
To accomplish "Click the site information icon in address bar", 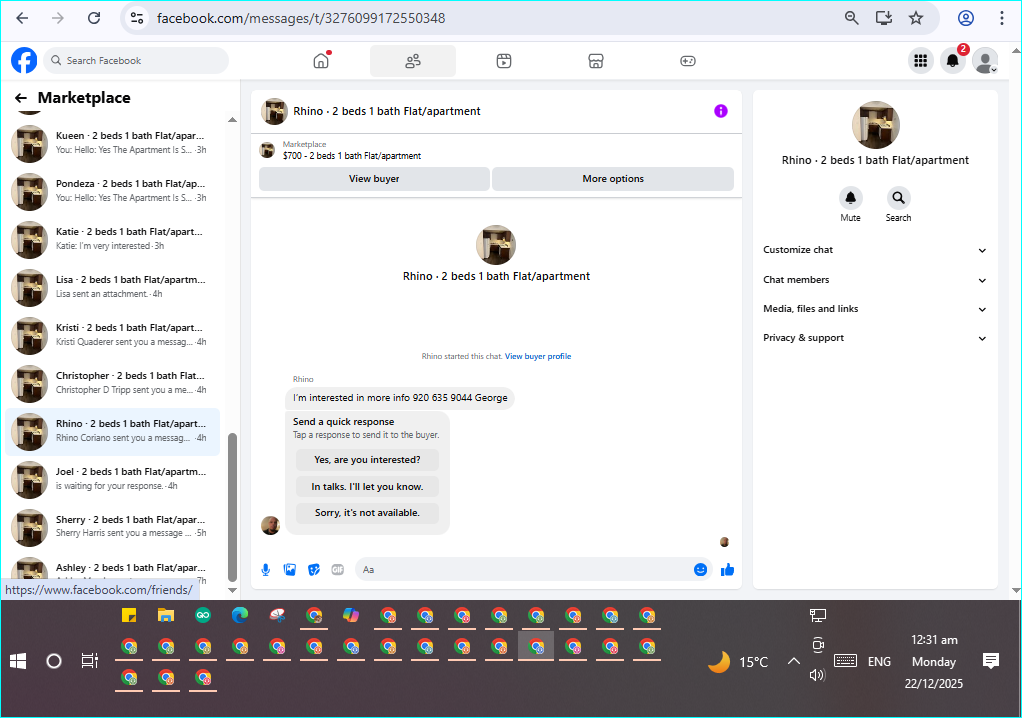I will [137, 18].
